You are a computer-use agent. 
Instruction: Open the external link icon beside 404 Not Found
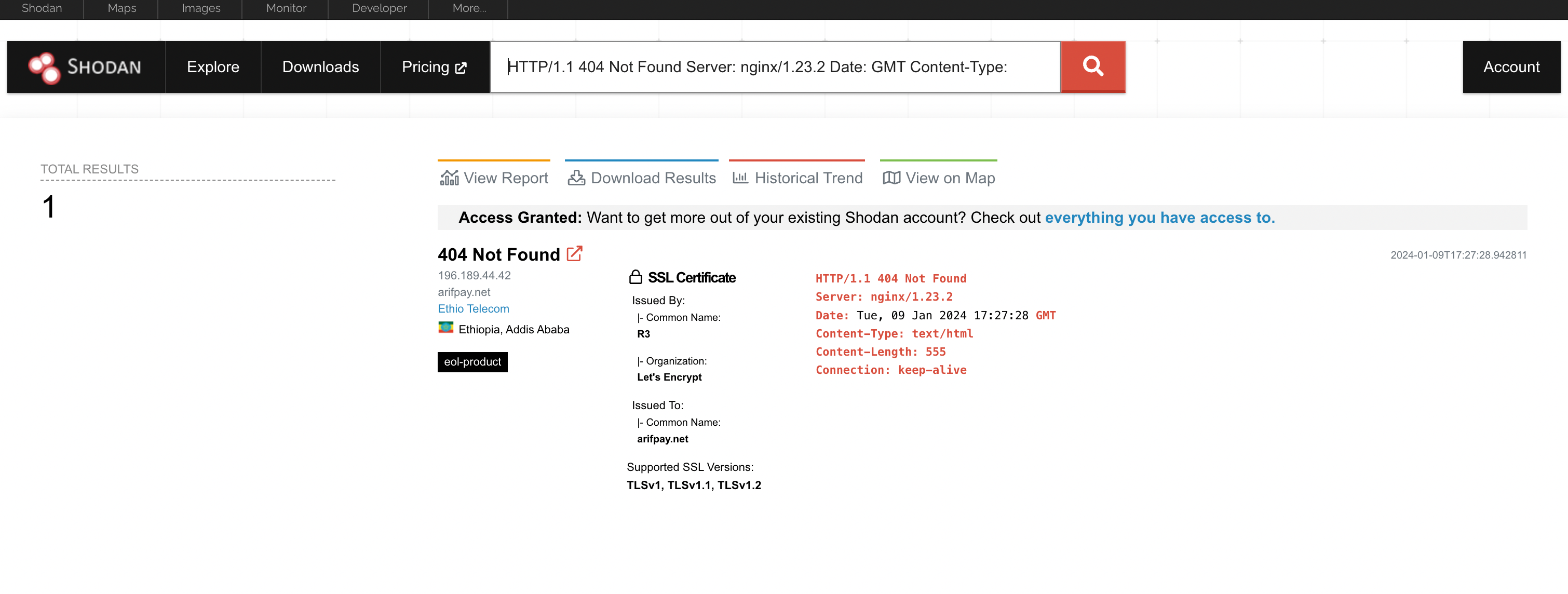(575, 254)
